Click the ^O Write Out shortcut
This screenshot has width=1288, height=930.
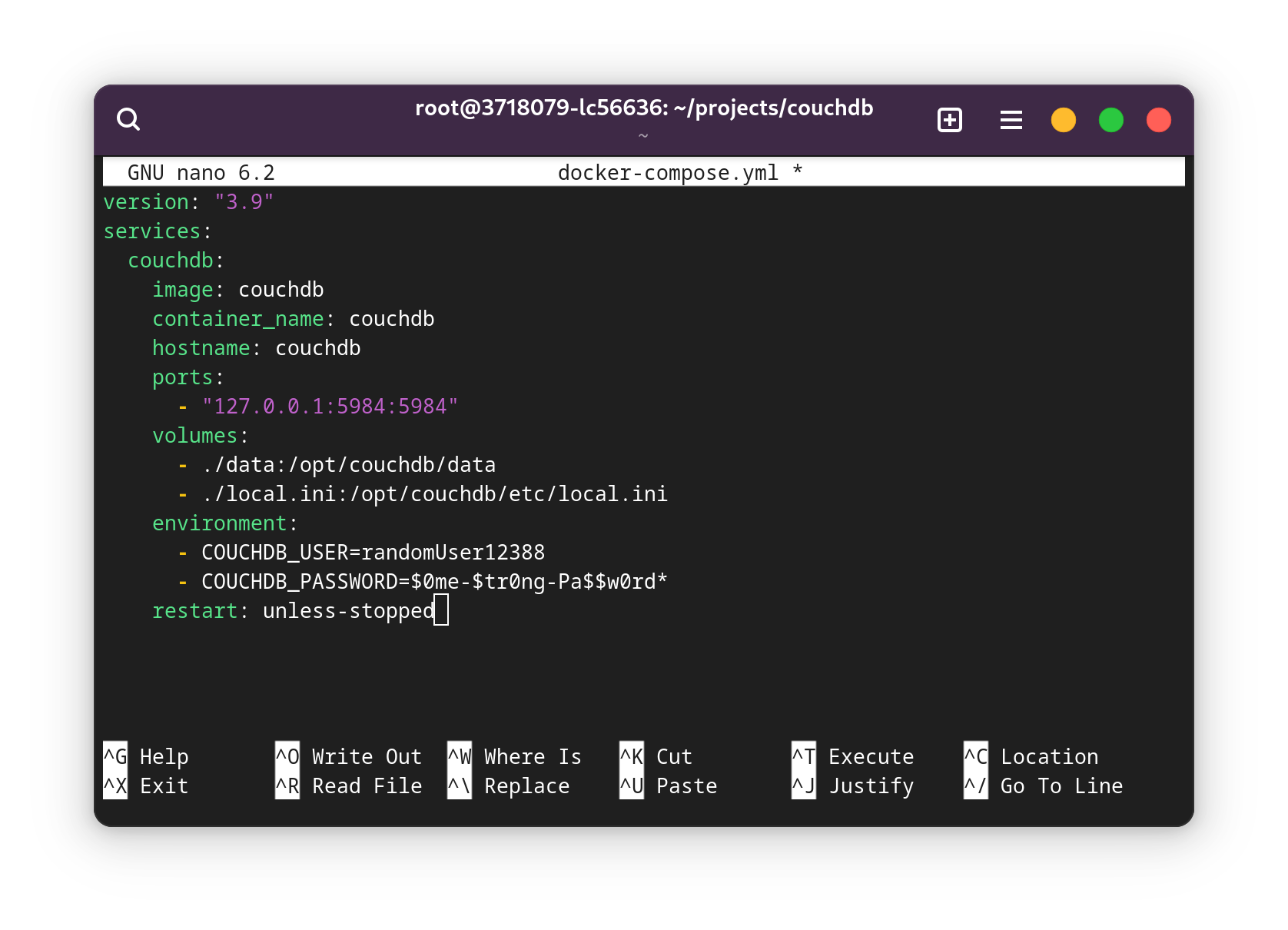(x=349, y=756)
